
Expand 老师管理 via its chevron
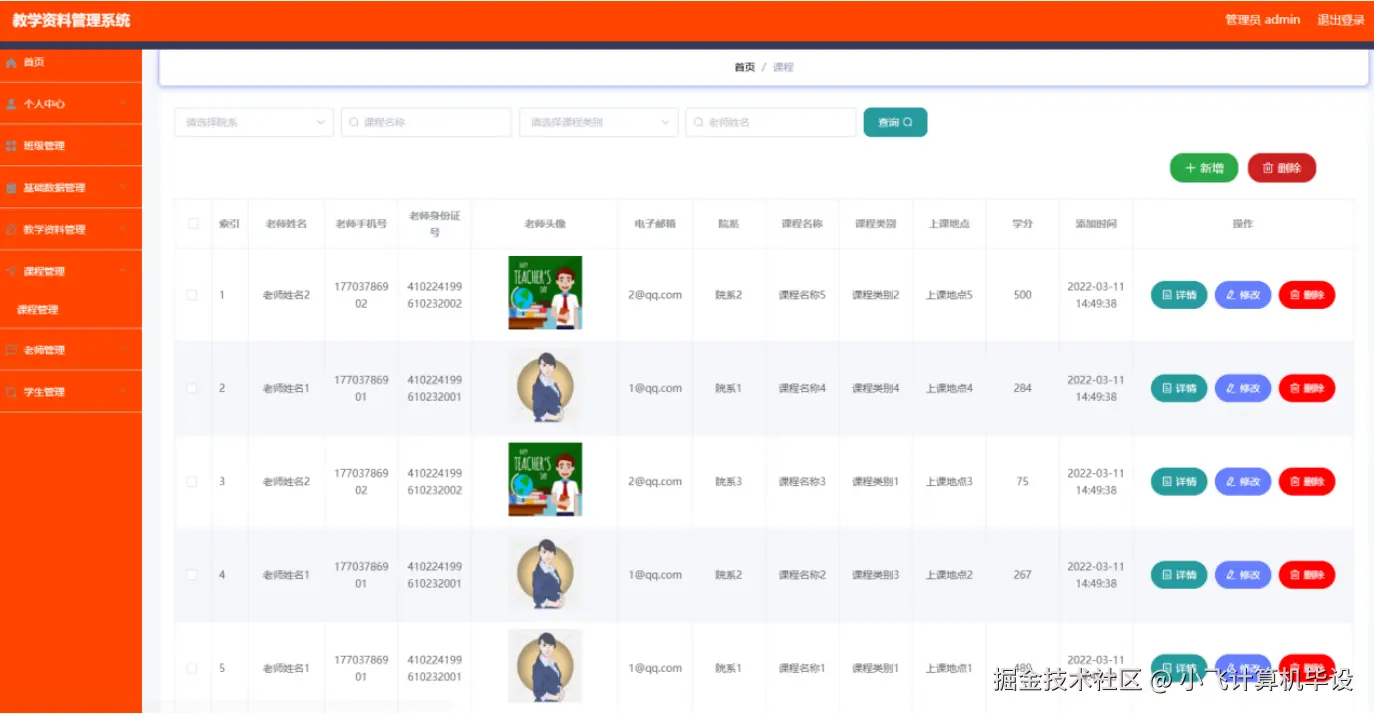coord(122,350)
